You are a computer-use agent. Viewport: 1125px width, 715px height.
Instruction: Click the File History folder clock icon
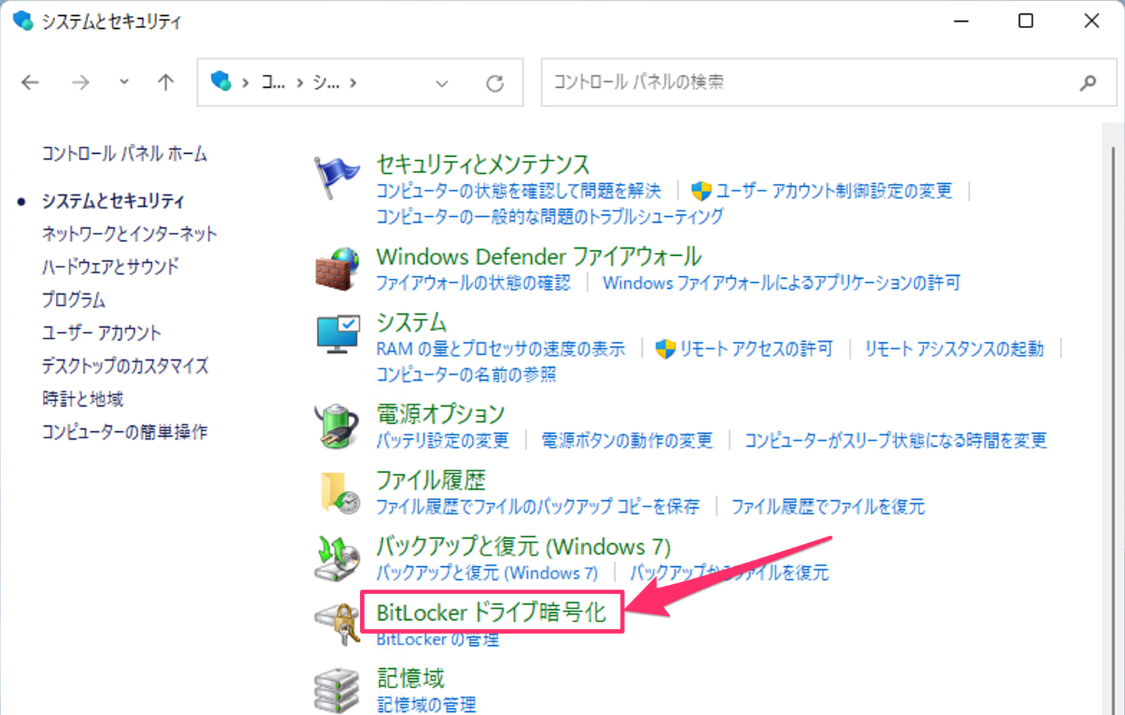point(339,493)
